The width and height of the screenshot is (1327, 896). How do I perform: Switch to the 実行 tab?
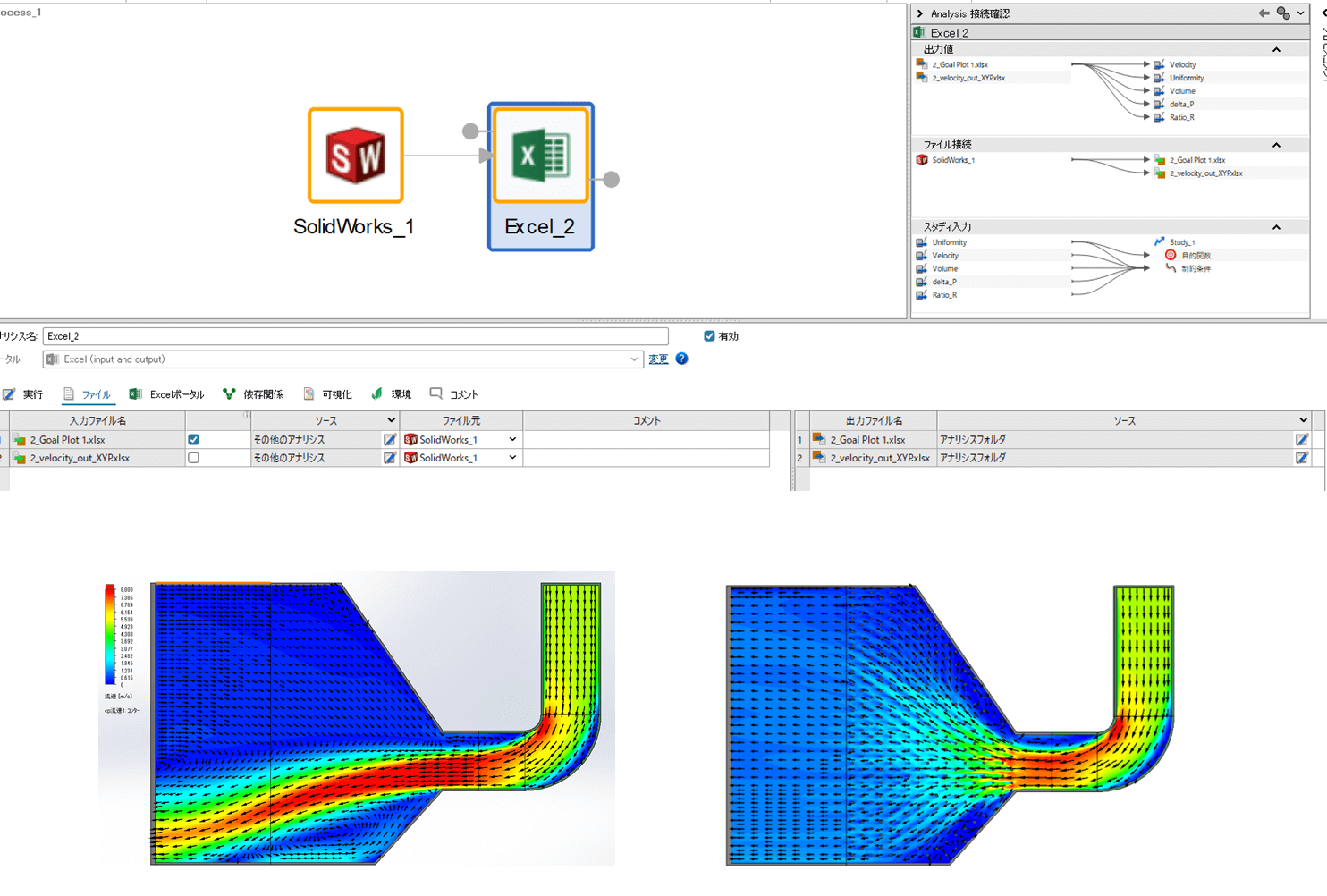point(23,394)
